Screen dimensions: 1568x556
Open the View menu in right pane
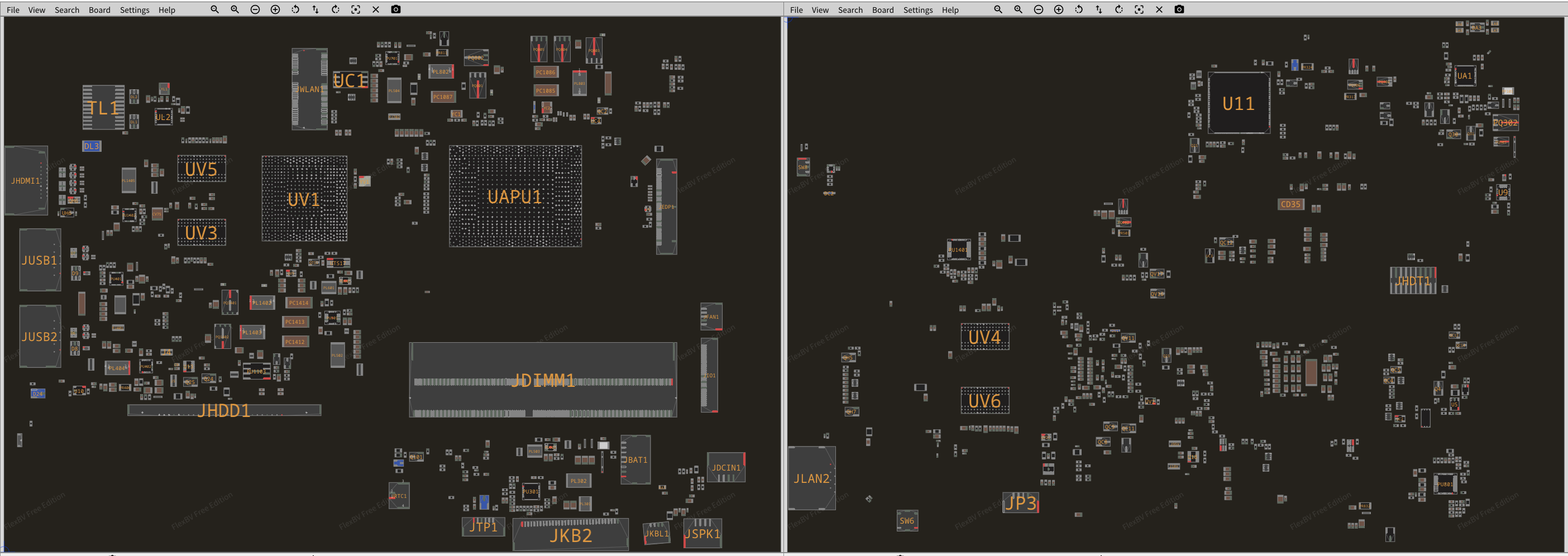[x=820, y=11]
